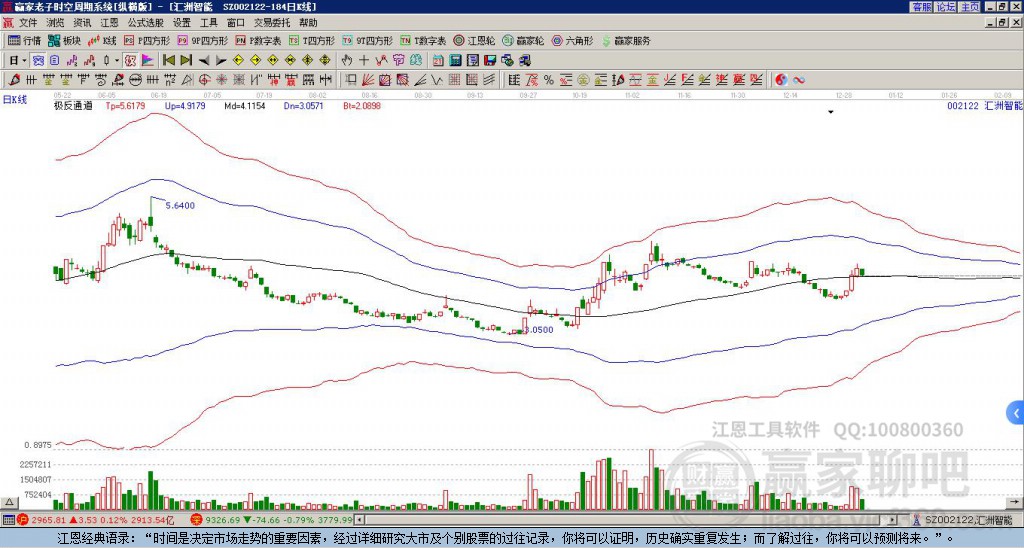Expand the candlestick style dropdown arrow
Screen dimensions: 1024x548
(117, 61)
